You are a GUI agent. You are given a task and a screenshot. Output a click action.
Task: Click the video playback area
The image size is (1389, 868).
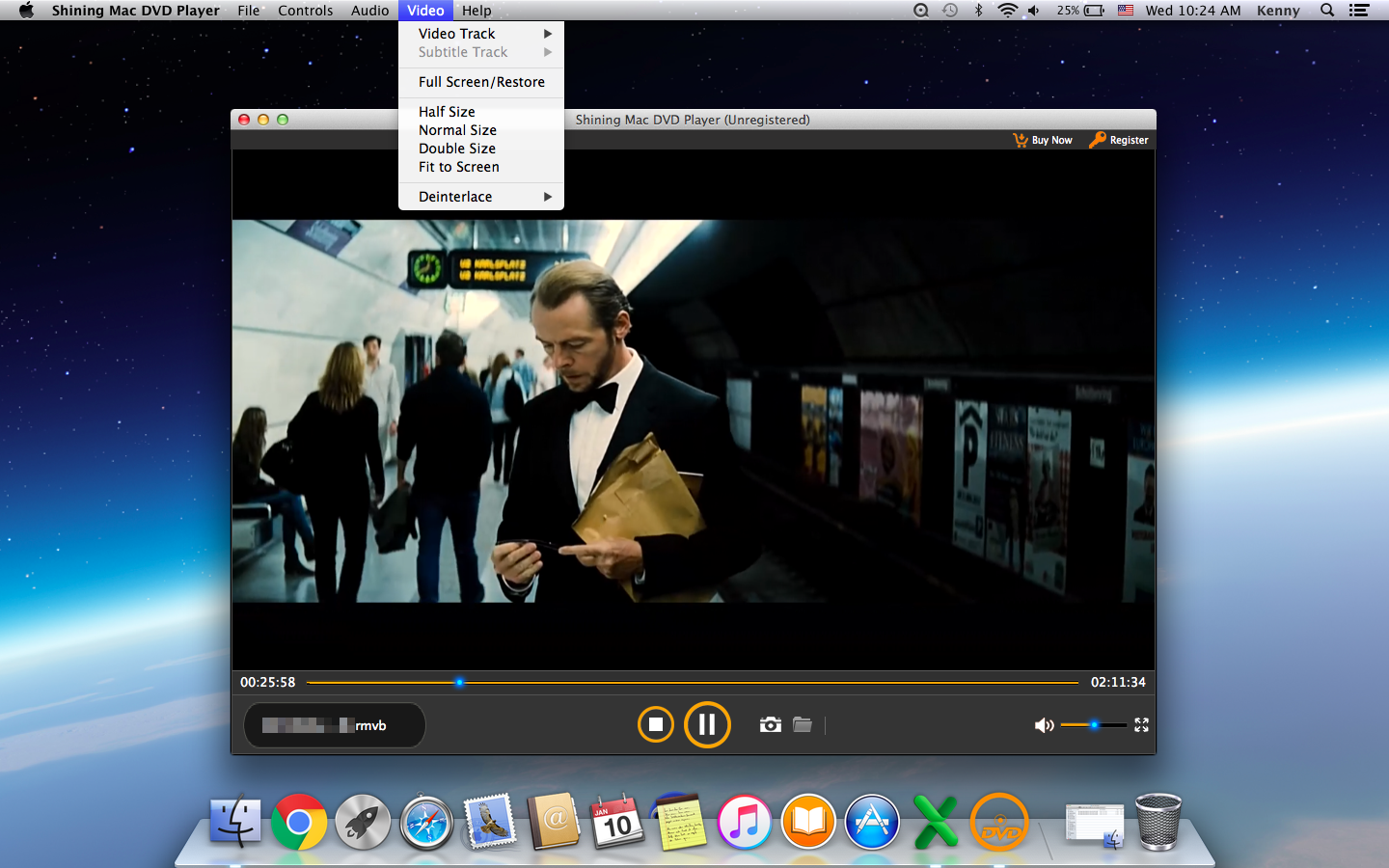click(x=694, y=411)
